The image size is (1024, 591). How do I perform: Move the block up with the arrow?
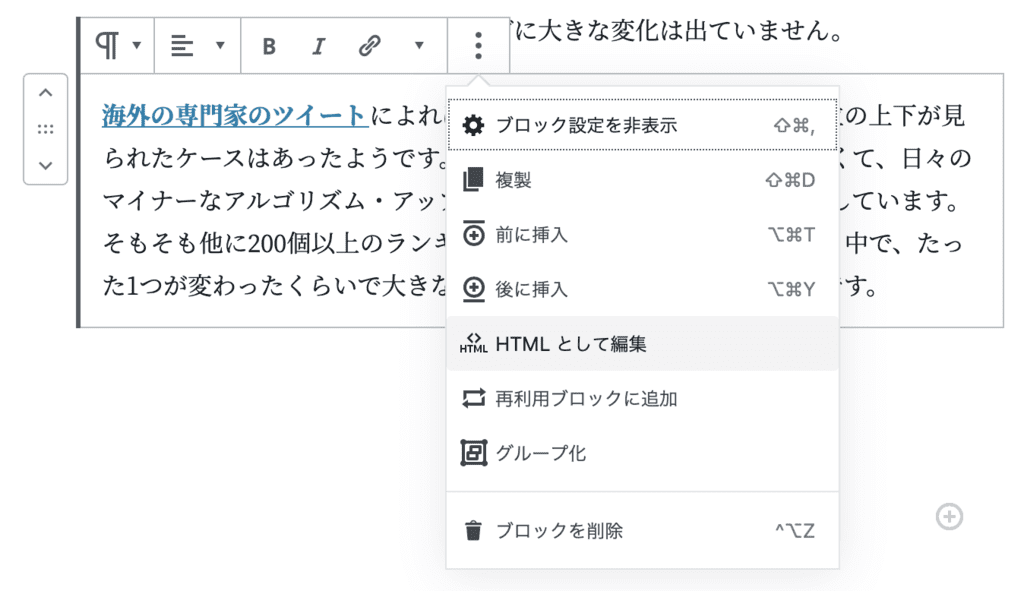pyautogui.click(x=45, y=91)
